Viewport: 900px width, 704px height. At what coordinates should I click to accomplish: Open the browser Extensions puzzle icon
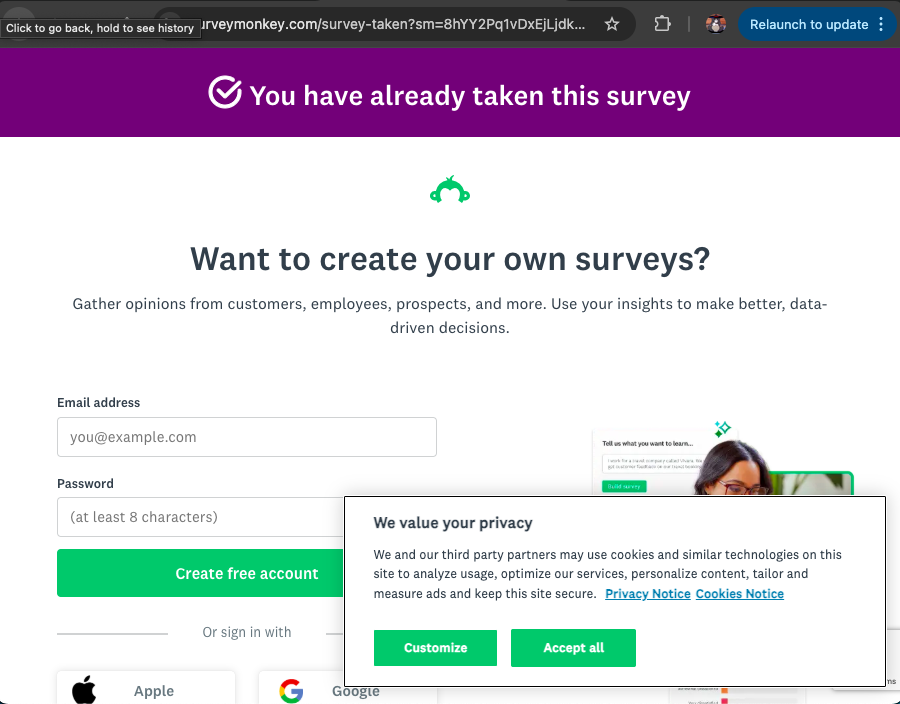[662, 24]
